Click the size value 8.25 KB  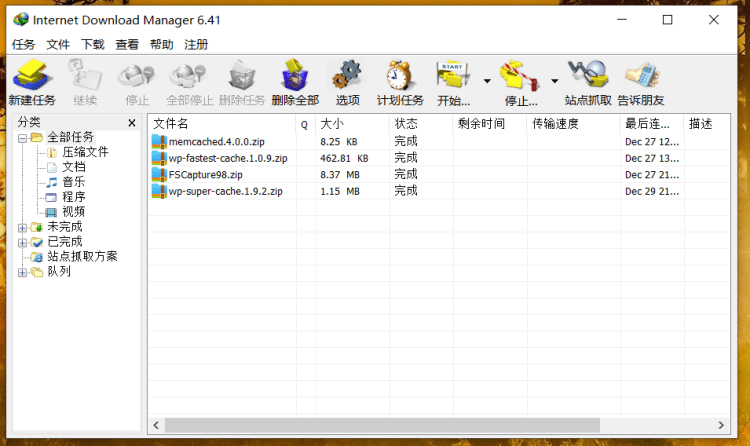339,142
